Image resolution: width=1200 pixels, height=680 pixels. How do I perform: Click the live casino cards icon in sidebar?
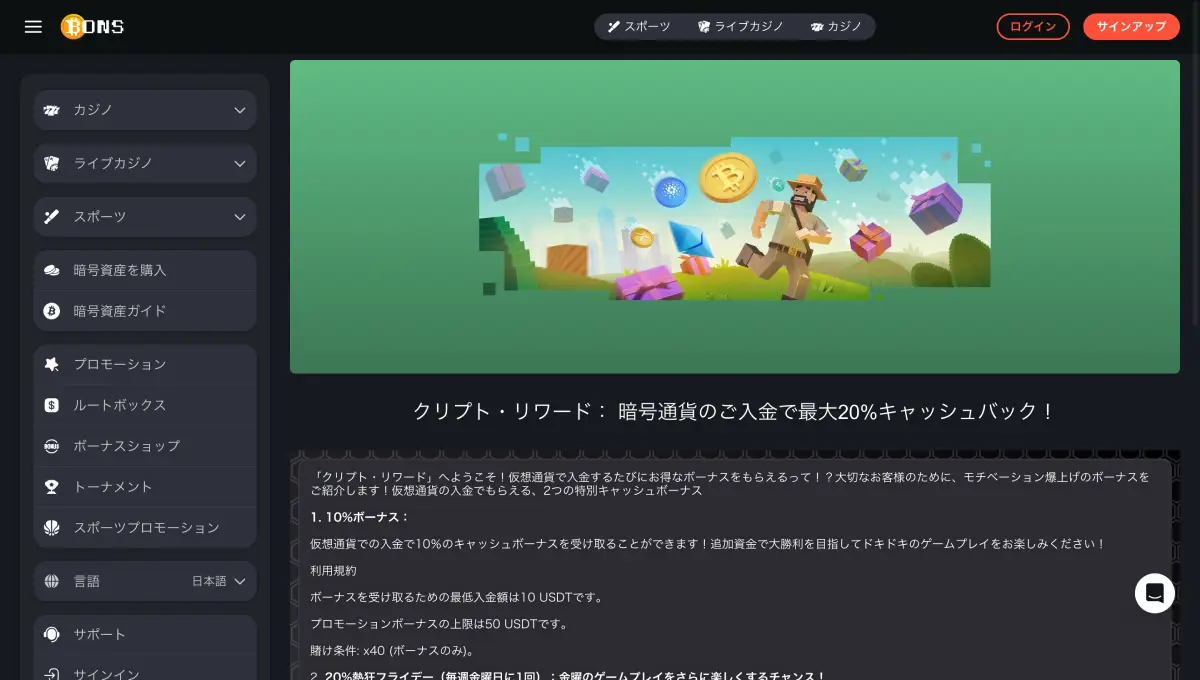52,163
